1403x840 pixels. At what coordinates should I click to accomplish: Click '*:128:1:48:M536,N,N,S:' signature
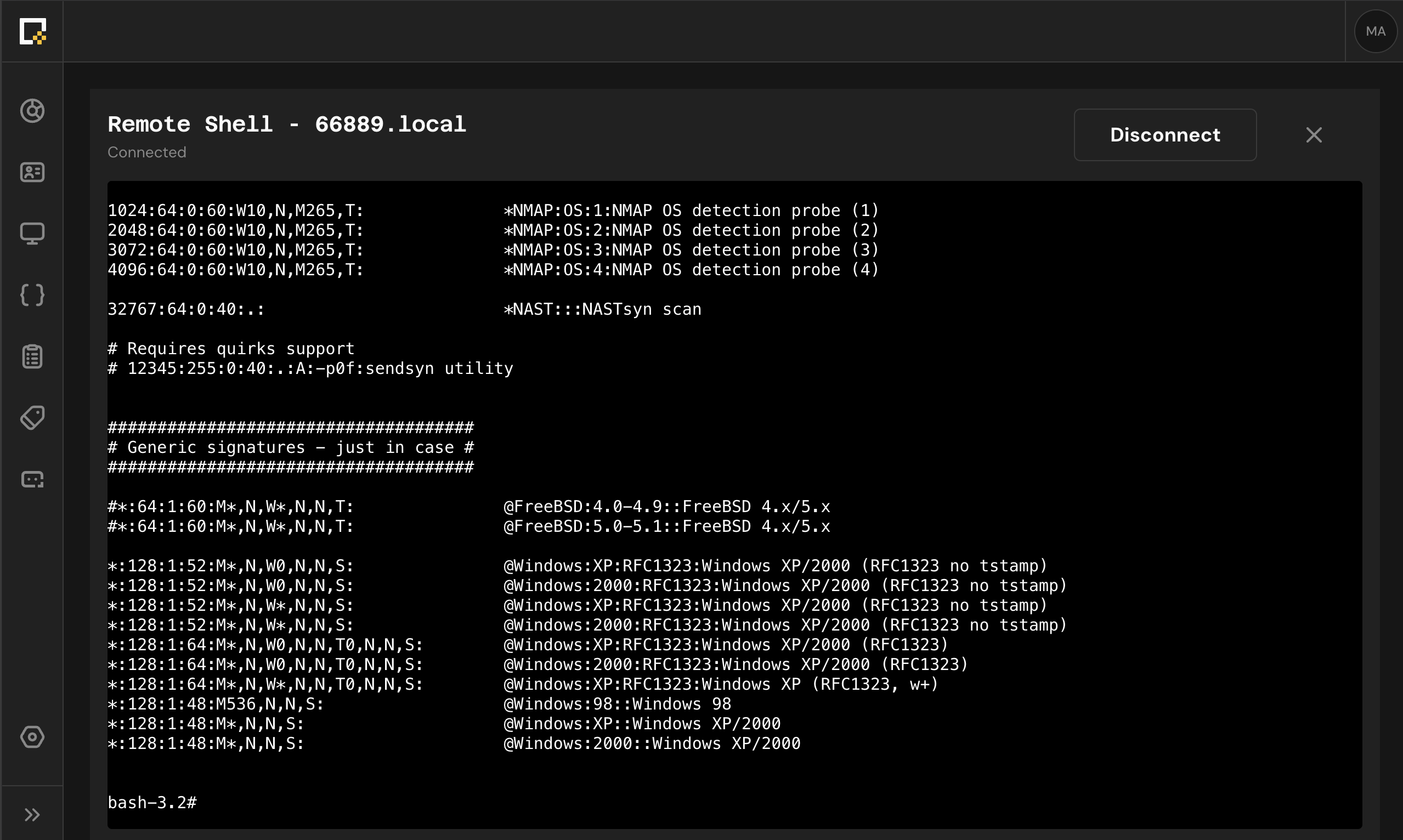pos(216,704)
